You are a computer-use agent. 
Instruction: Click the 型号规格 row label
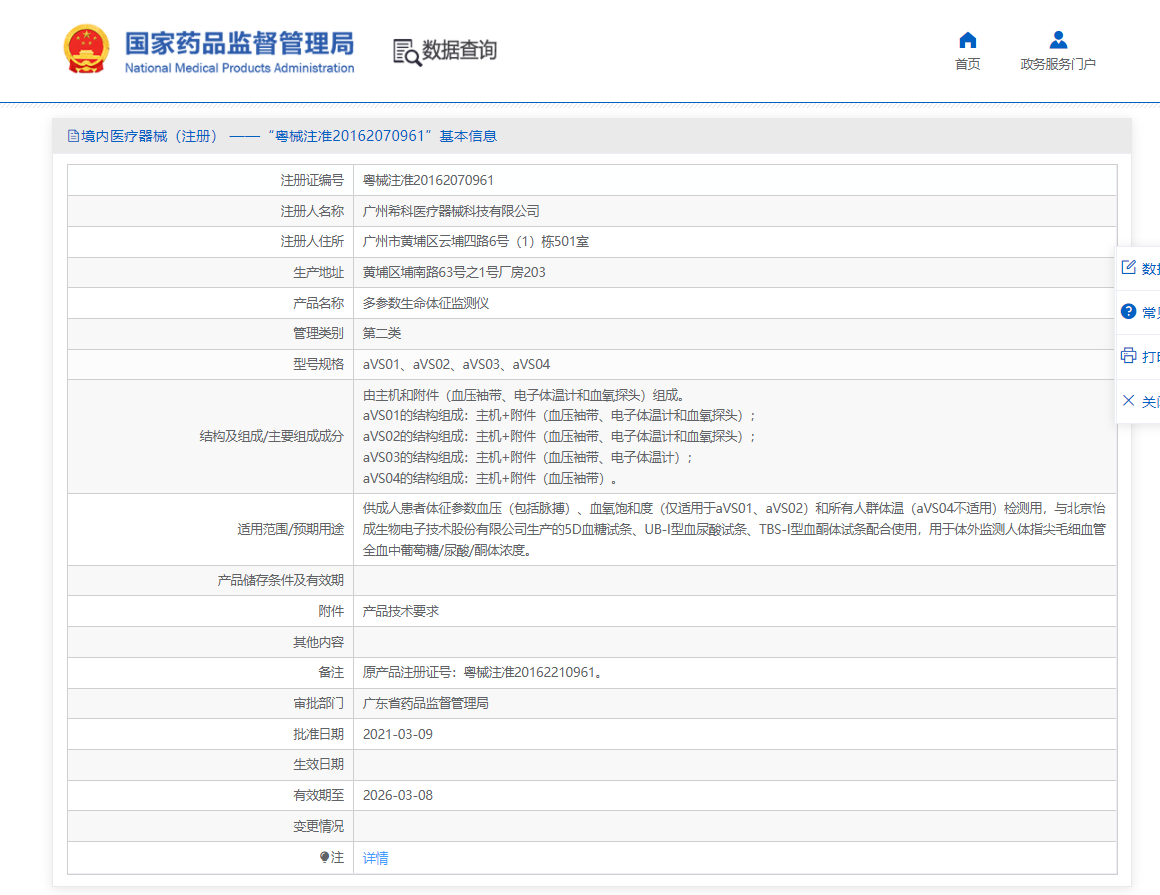coord(318,365)
